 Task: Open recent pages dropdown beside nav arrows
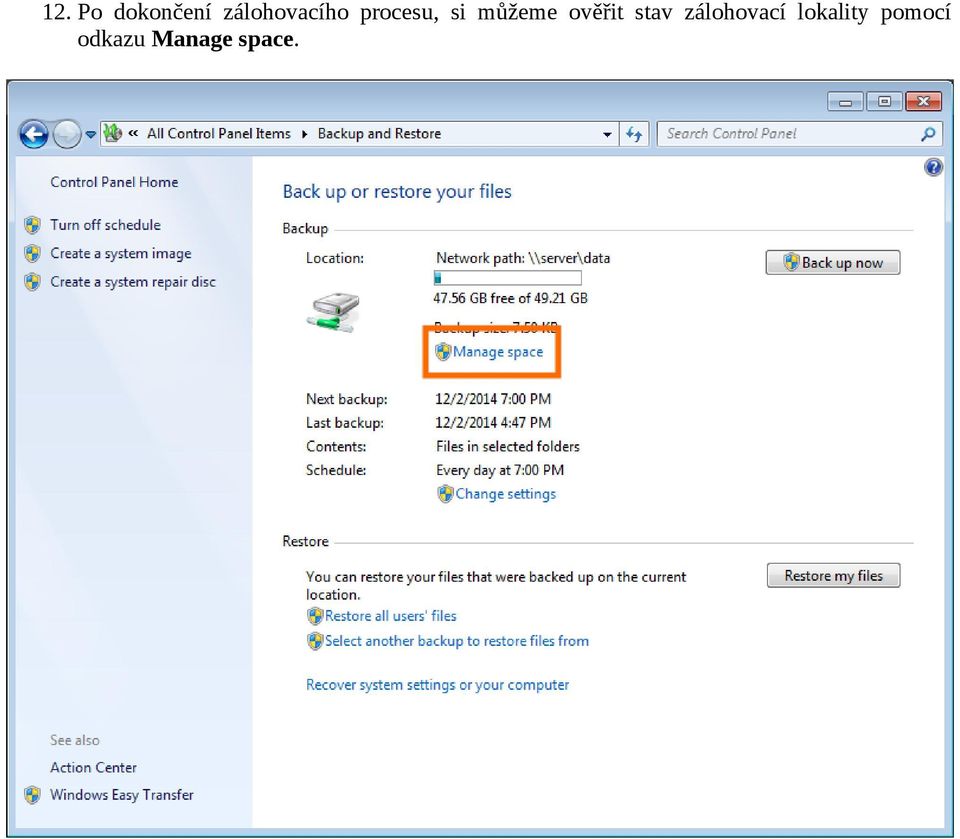click(90, 134)
